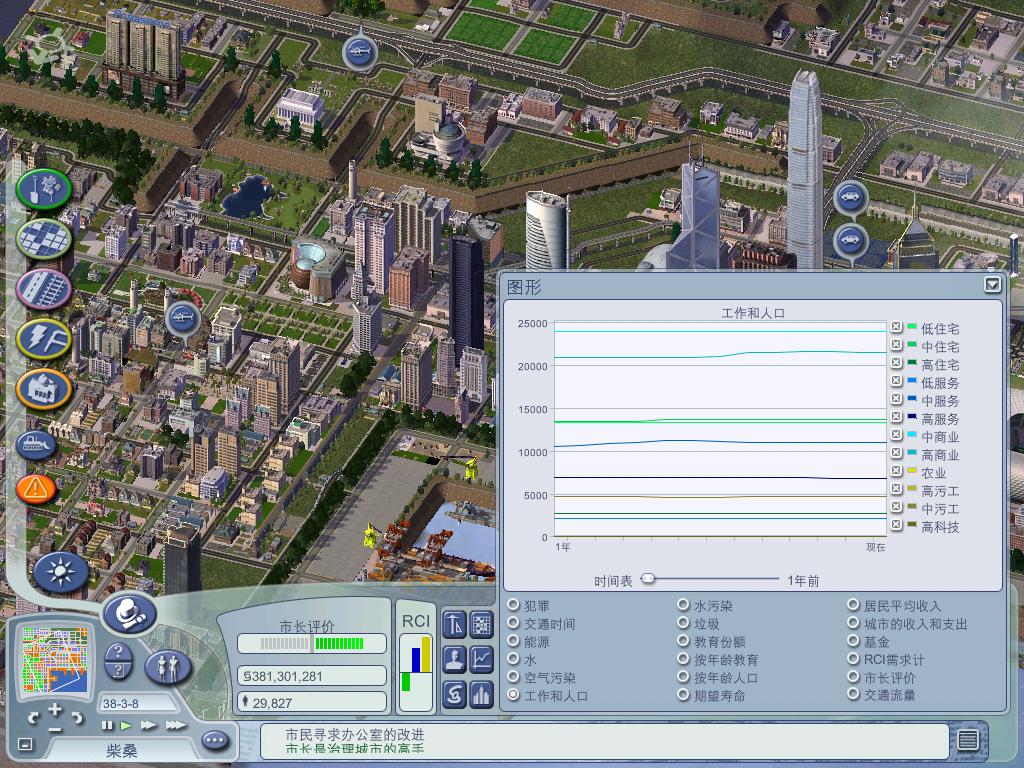The width and height of the screenshot is (1024, 768).
Task: Select the 期望寿命 graph radio button
Action: [683, 695]
